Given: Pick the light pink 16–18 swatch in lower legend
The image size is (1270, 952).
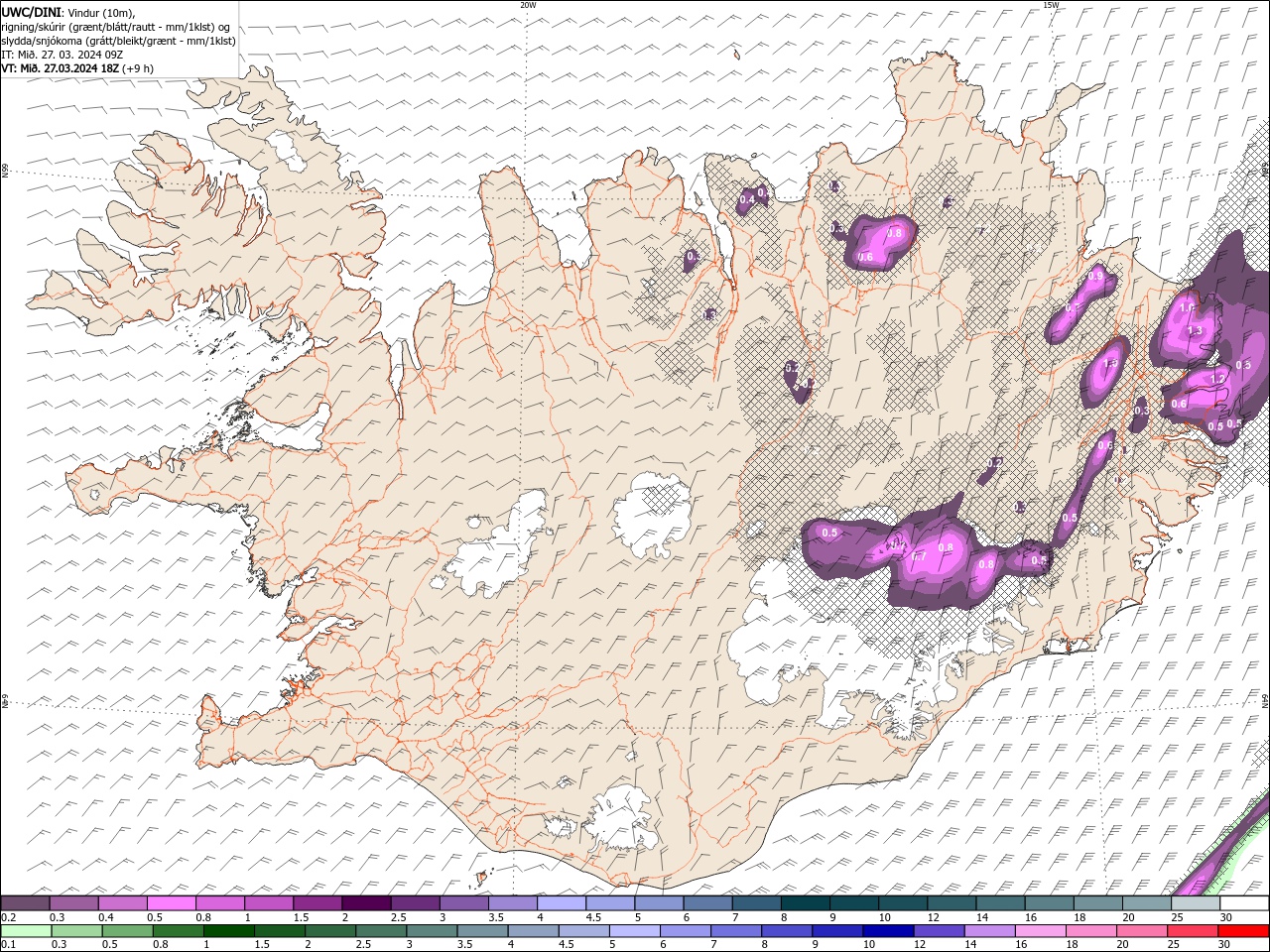Looking at the screenshot, I should (x=1041, y=931).
